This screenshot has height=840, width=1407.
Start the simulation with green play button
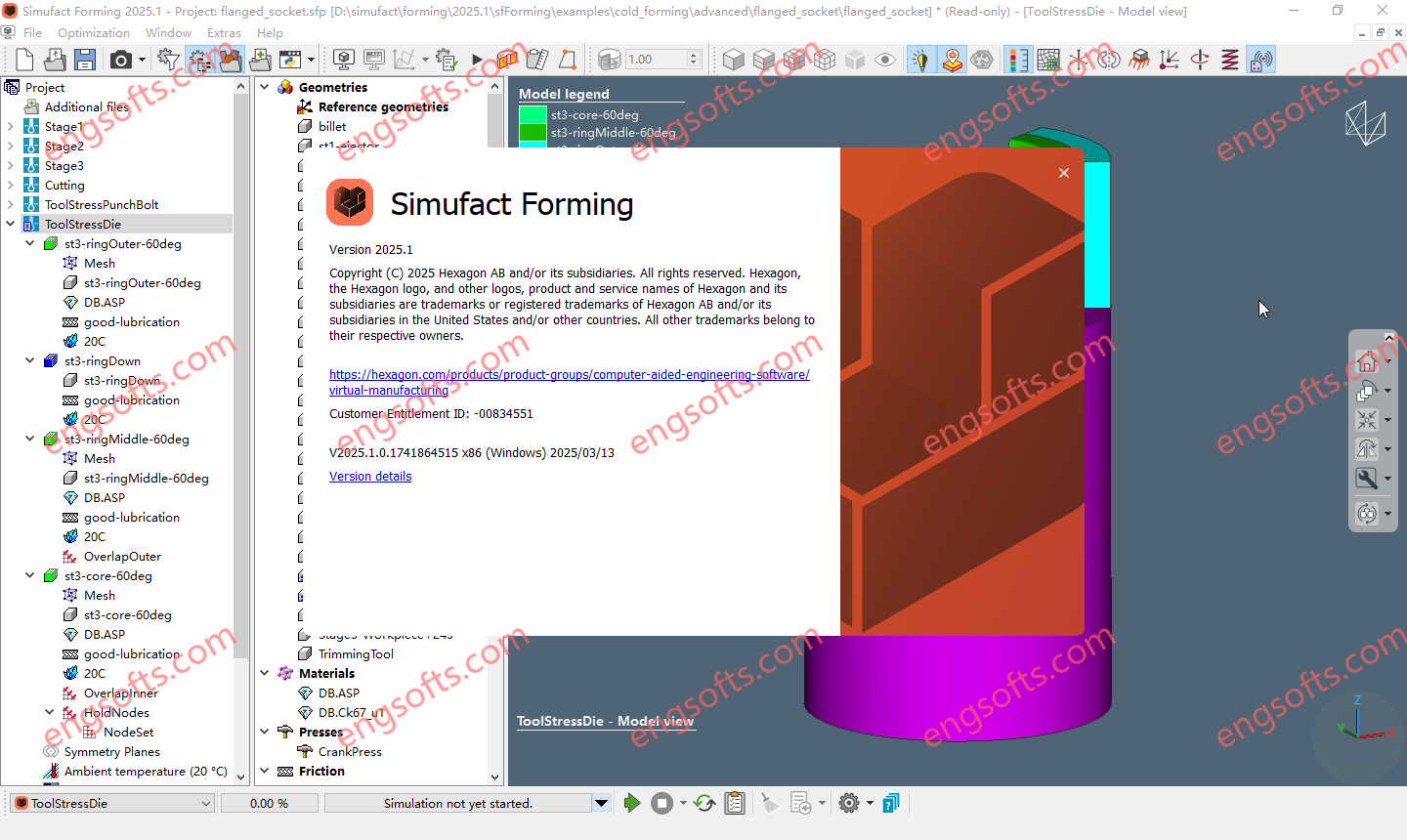pos(632,803)
